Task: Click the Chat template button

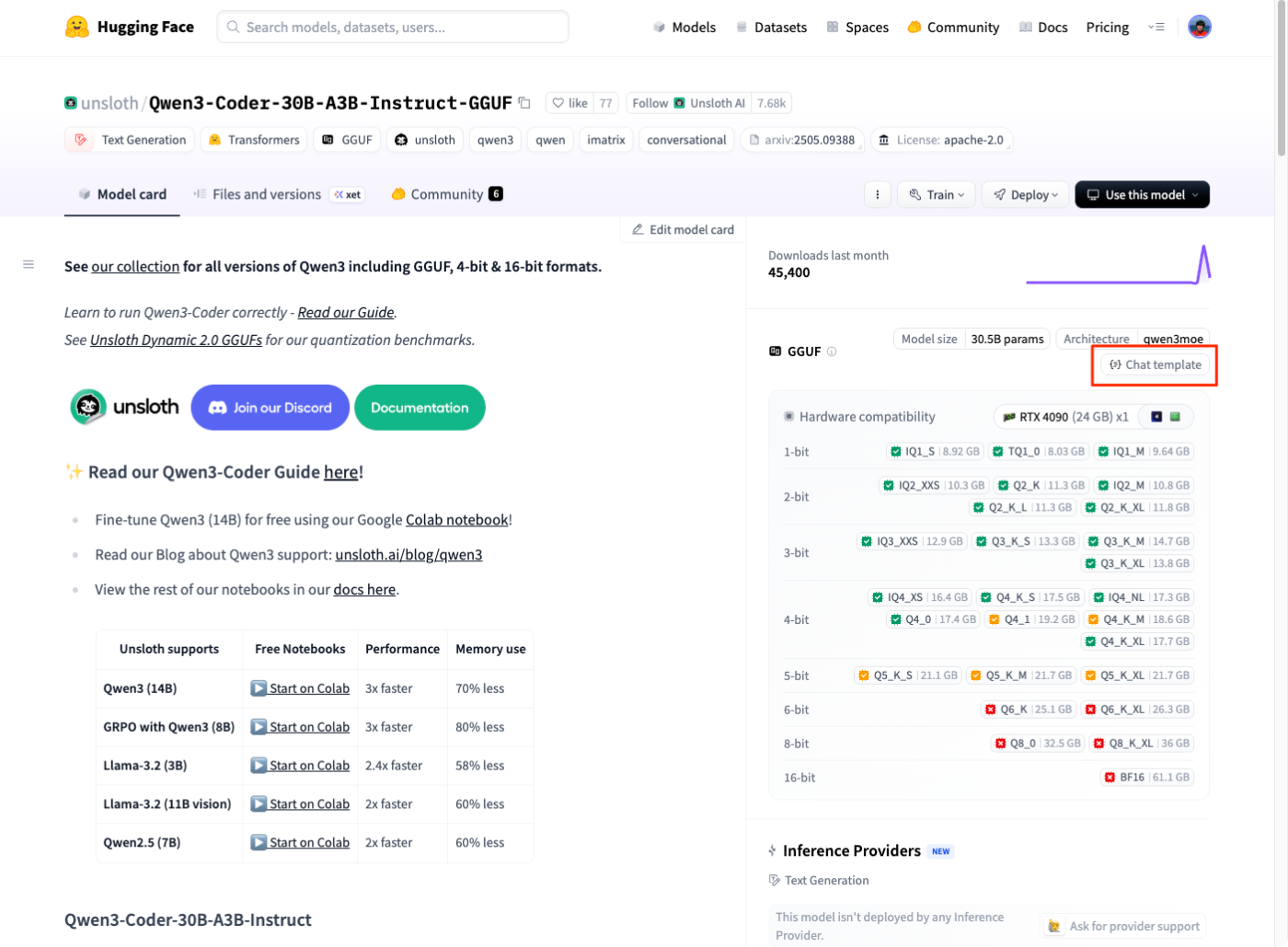Action: (1155, 364)
